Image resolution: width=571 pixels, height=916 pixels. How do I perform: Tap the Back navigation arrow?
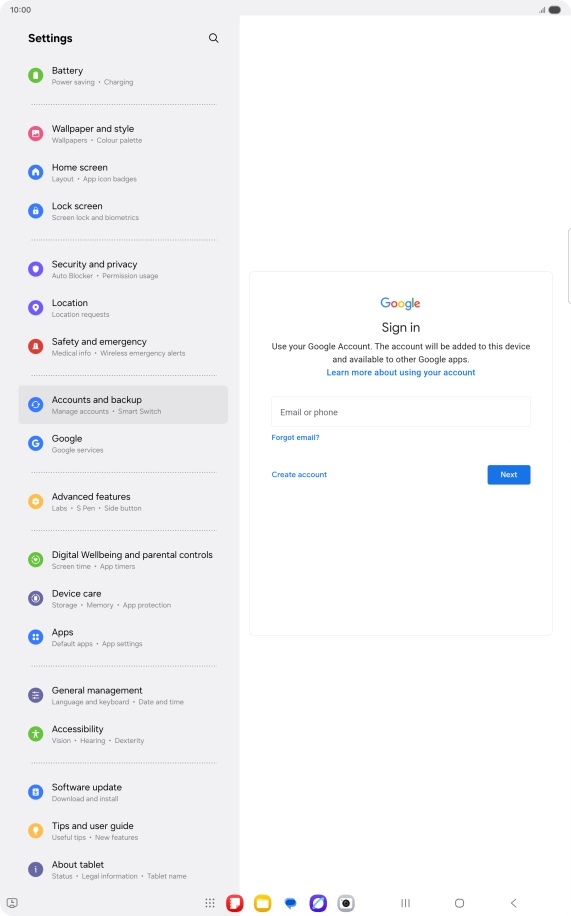[x=514, y=903]
